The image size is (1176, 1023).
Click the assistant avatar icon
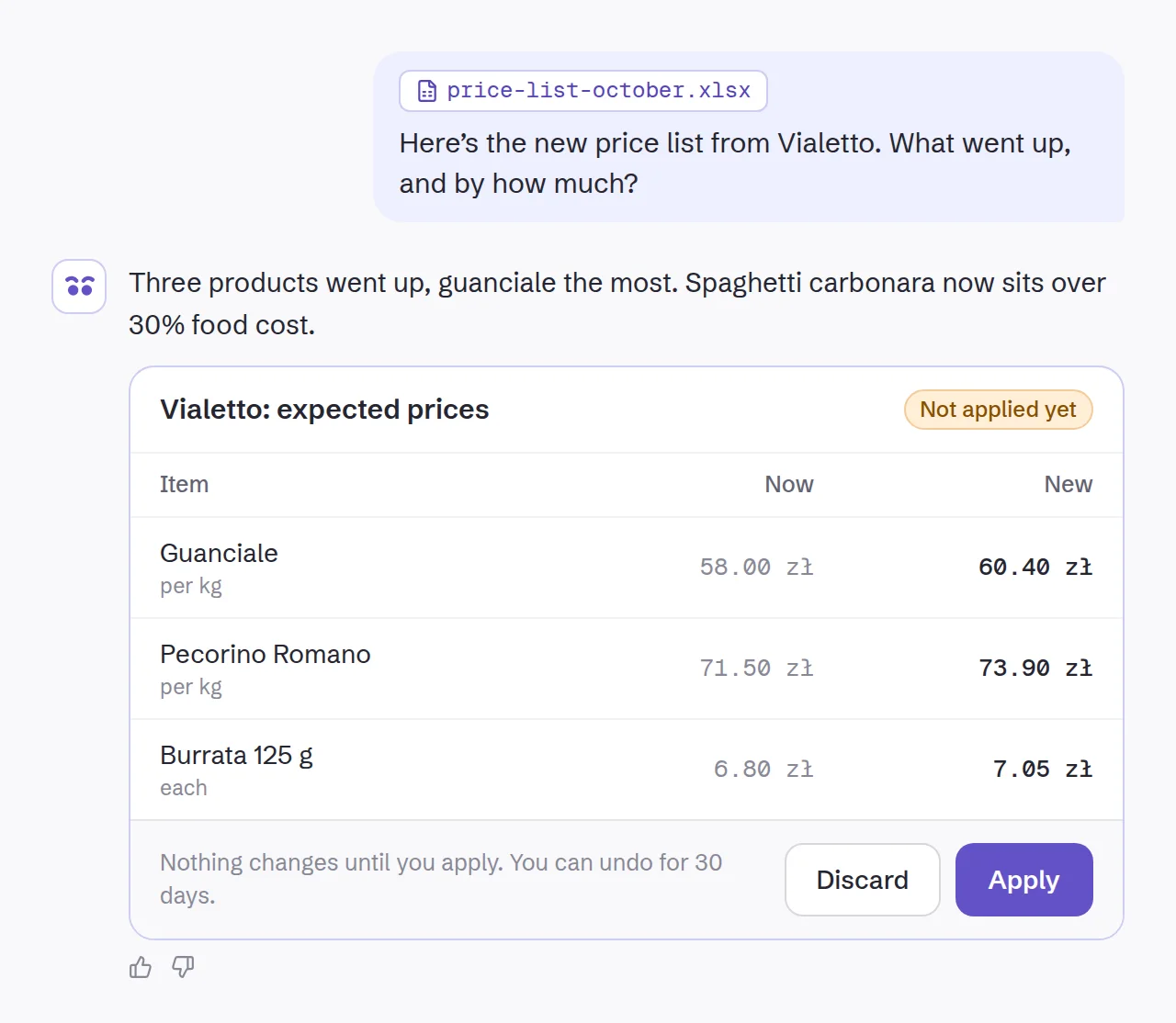pos(79,287)
